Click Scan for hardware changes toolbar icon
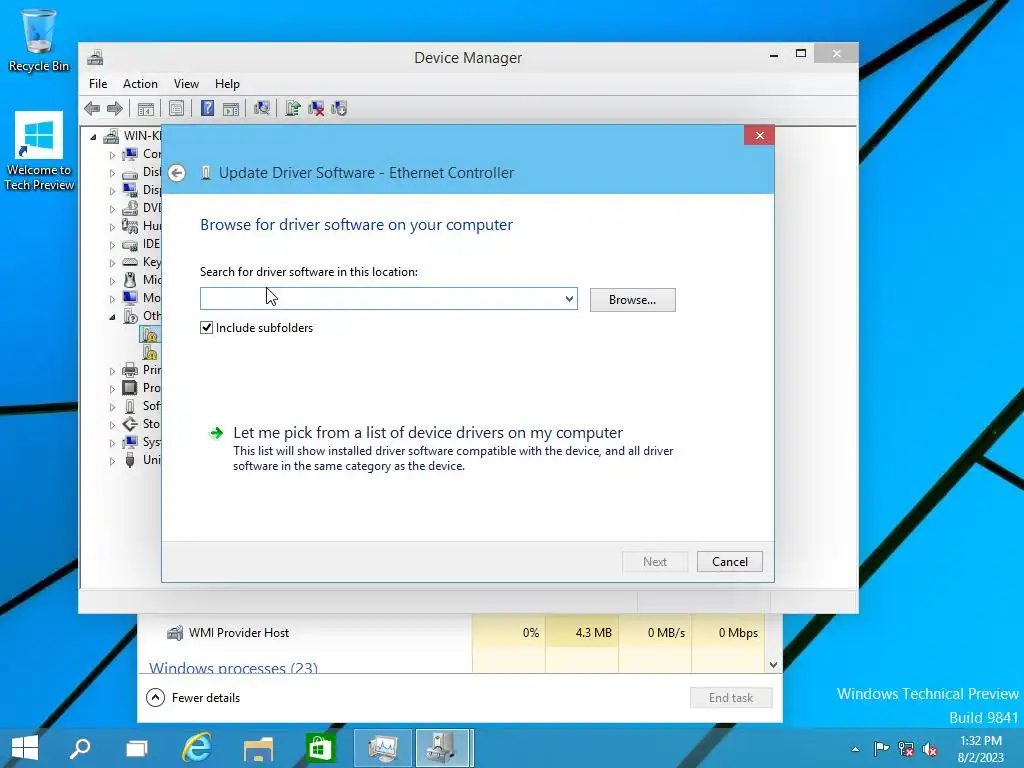The width and height of the screenshot is (1024, 768). 262,108
